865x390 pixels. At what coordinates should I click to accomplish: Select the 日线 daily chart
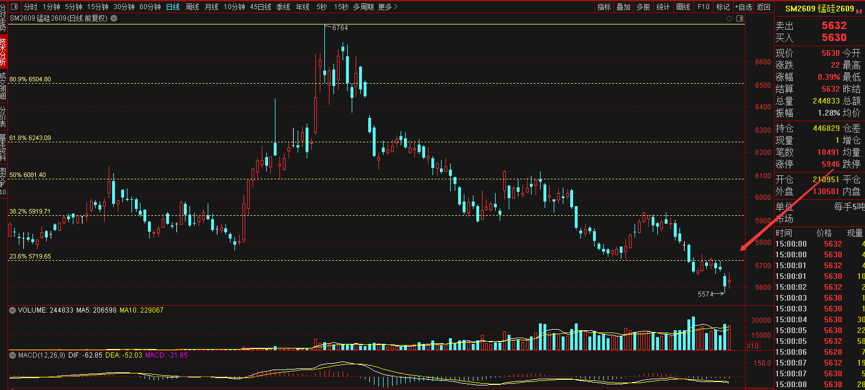pos(173,7)
